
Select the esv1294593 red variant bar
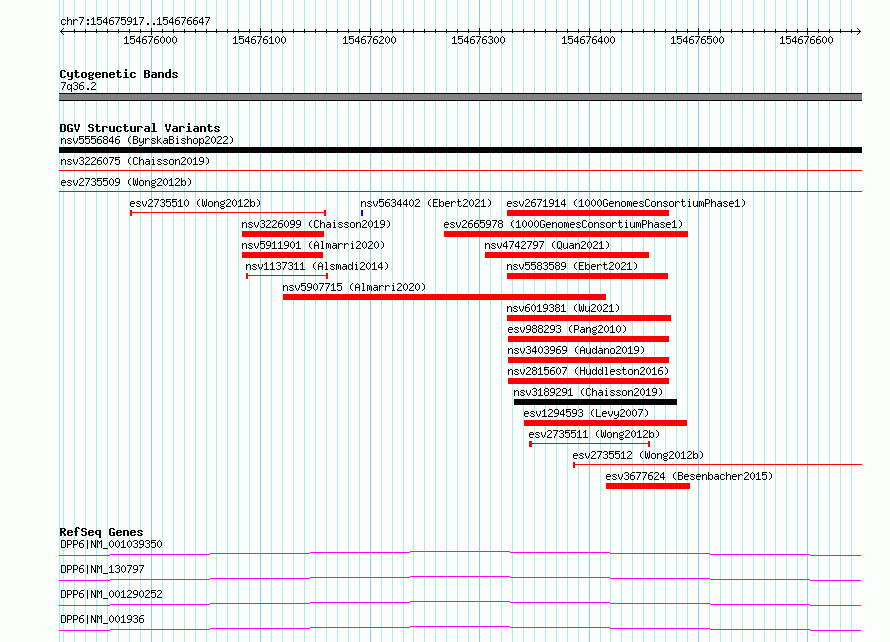click(606, 423)
